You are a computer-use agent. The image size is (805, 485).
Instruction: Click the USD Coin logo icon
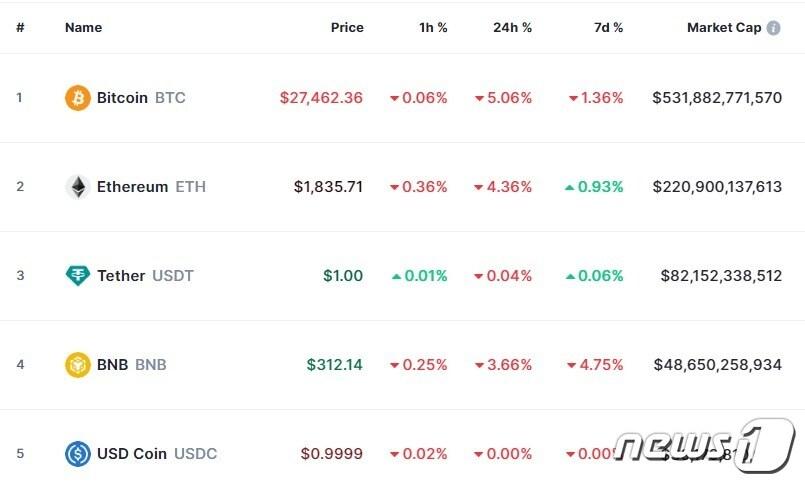[78, 454]
